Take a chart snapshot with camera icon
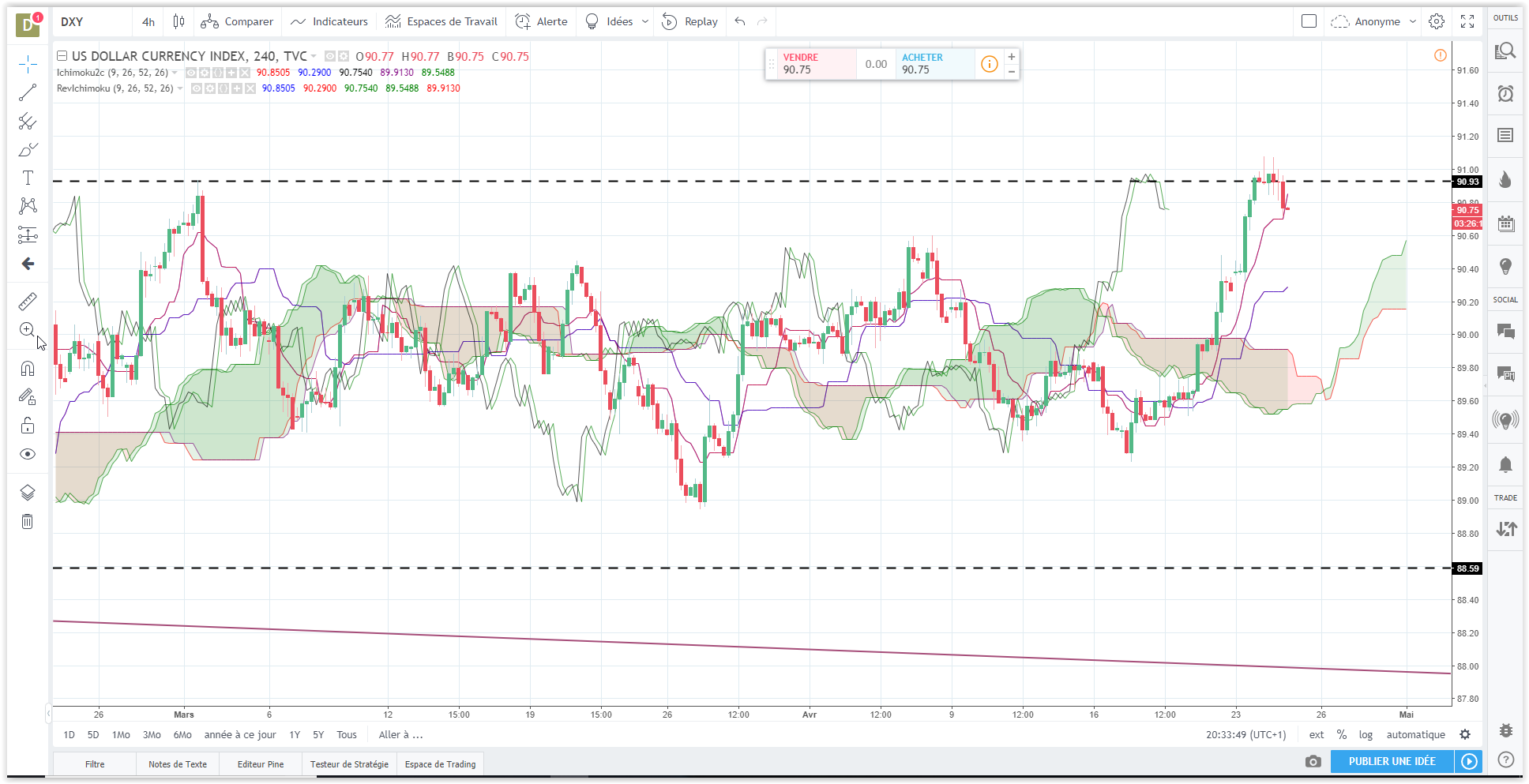The image size is (1529, 784). (1313, 761)
